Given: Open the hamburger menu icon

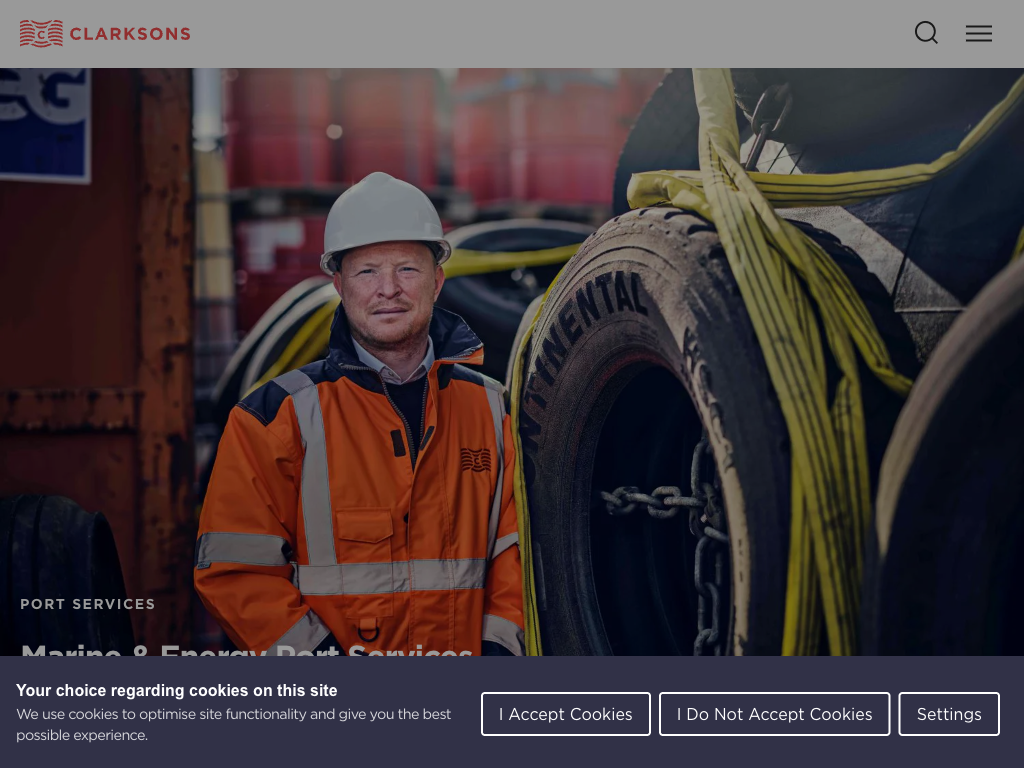Looking at the screenshot, I should (979, 33).
